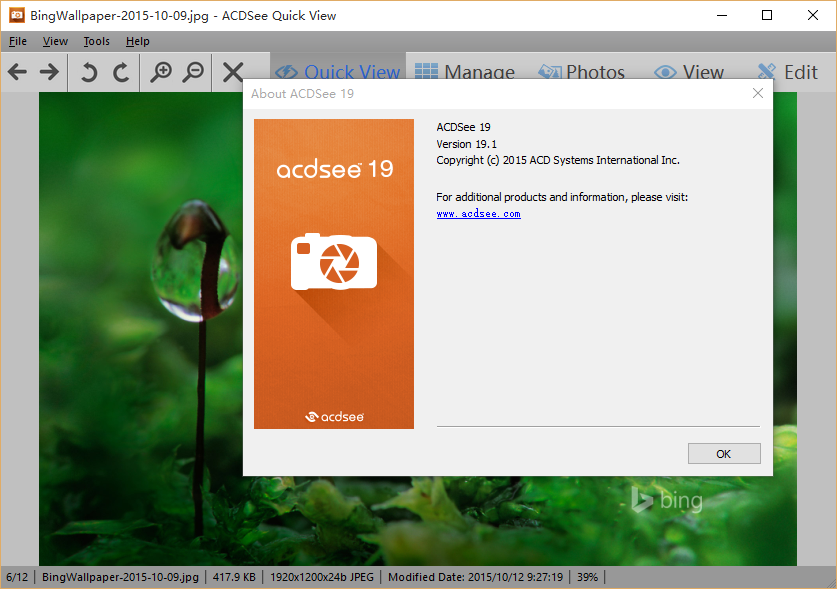Open the Tools menu

[x=97, y=41]
